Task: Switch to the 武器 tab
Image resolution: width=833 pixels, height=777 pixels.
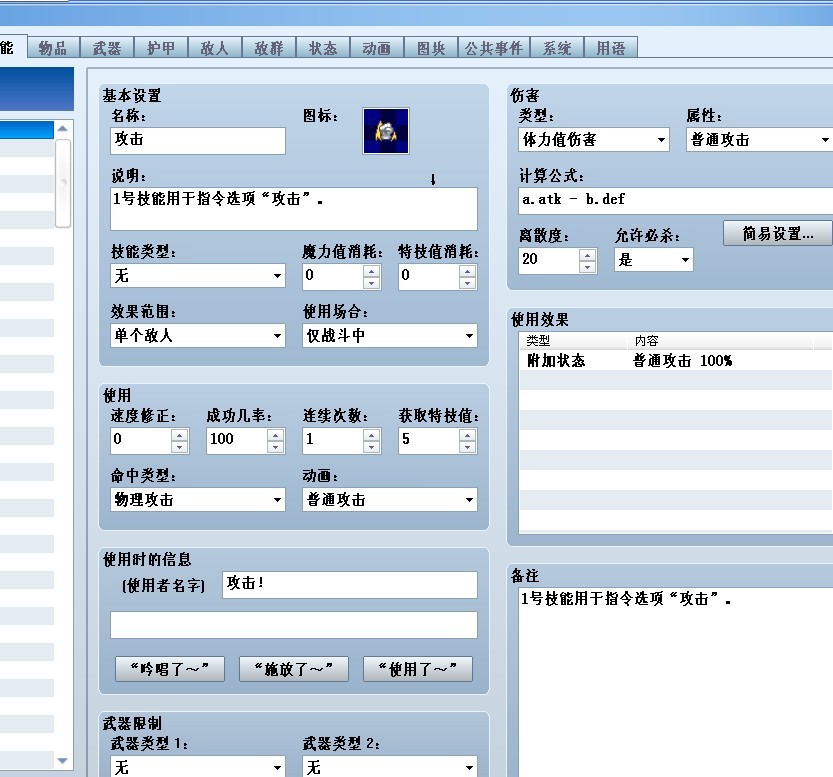Action: pos(107,48)
